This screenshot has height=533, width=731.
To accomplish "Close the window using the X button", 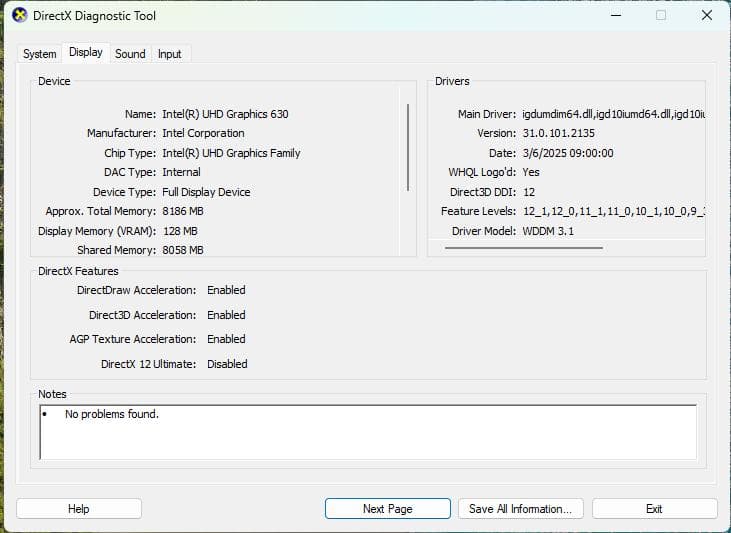I will (x=706, y=16).
